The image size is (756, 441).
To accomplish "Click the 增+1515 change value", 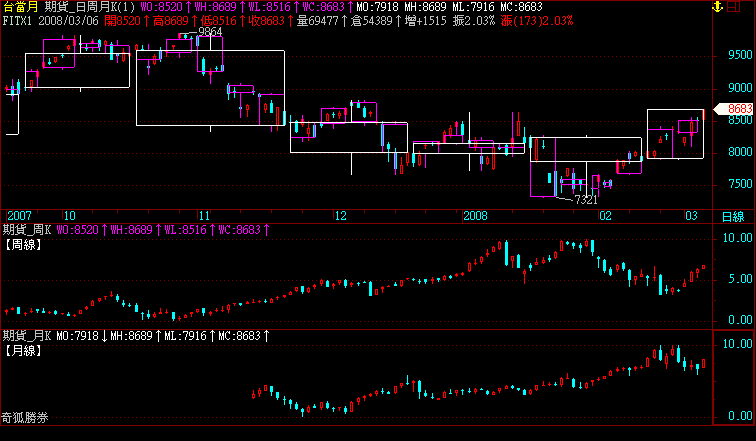I will point(426,21).
